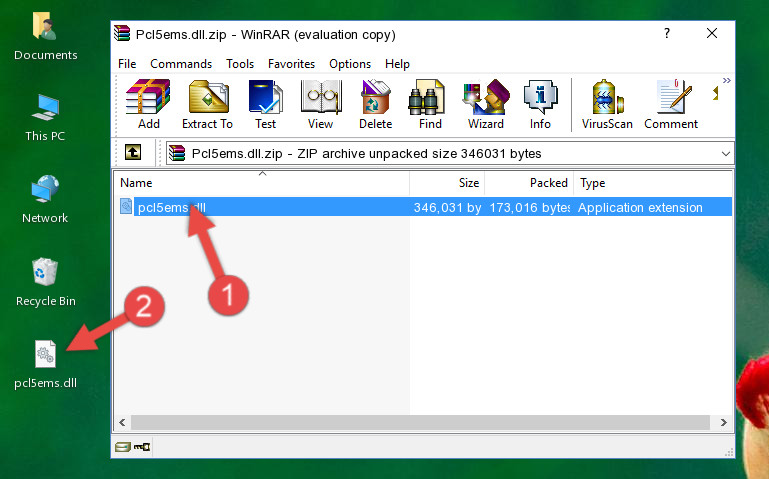Click the WinRAR title bar icon
The width and height of the screenshot is (769, 479).
coord(122,33)
